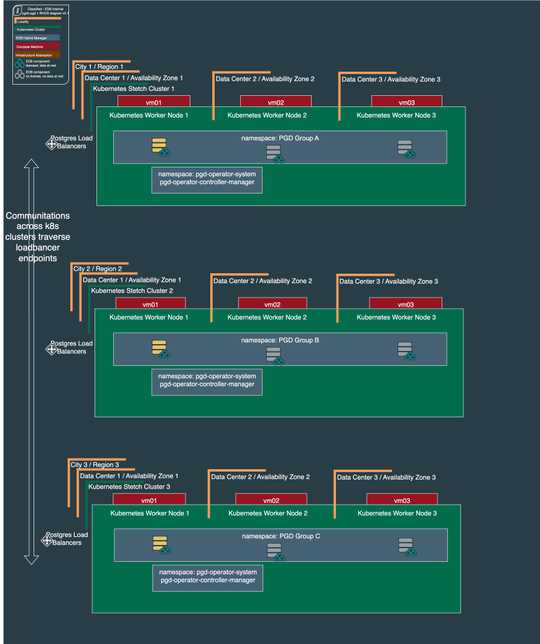Click the teal EDB component icon in the legend
This screenshot has height=644, width=540.
pos(20,64)
